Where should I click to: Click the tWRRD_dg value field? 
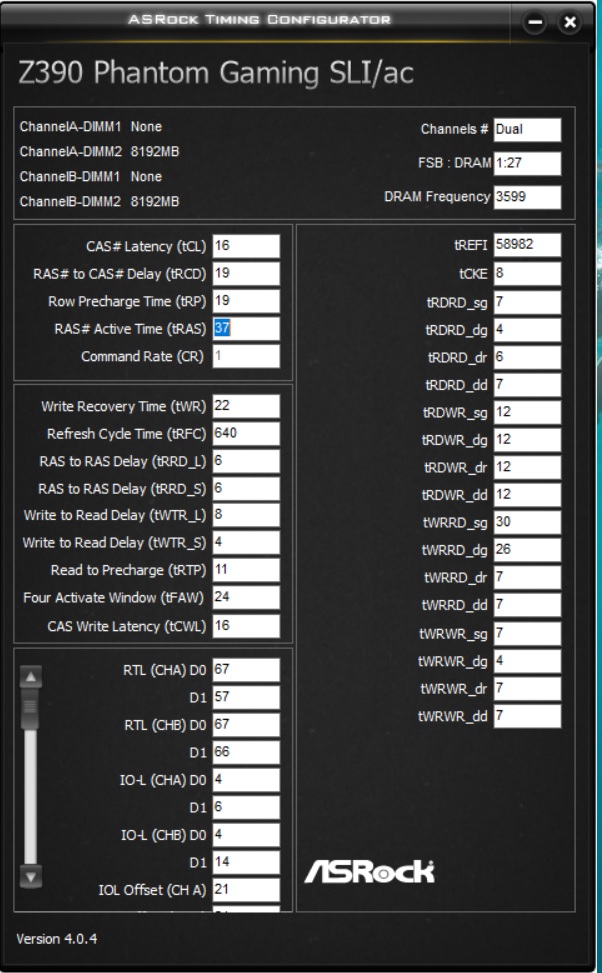528,550
